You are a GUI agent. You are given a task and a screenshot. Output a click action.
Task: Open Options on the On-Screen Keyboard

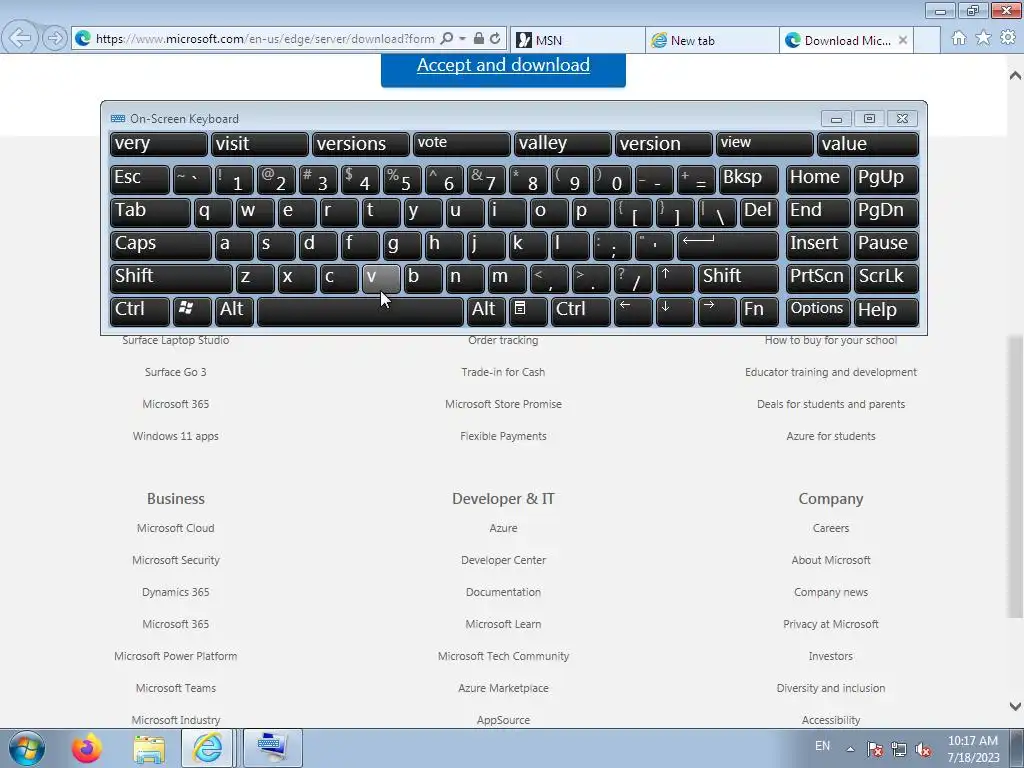pyautogui.click(x=818, y=310)
